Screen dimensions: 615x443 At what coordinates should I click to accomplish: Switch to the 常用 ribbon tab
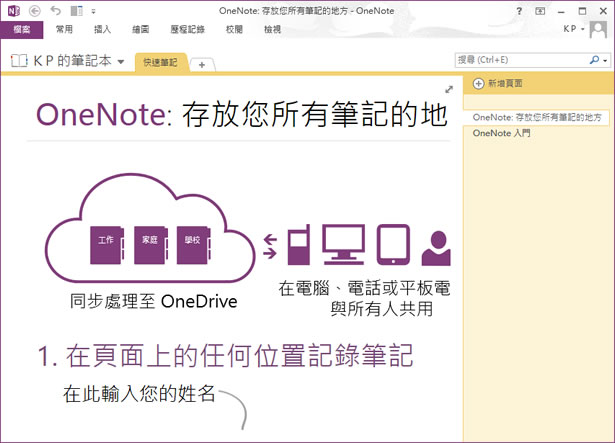tap(64, 29)
